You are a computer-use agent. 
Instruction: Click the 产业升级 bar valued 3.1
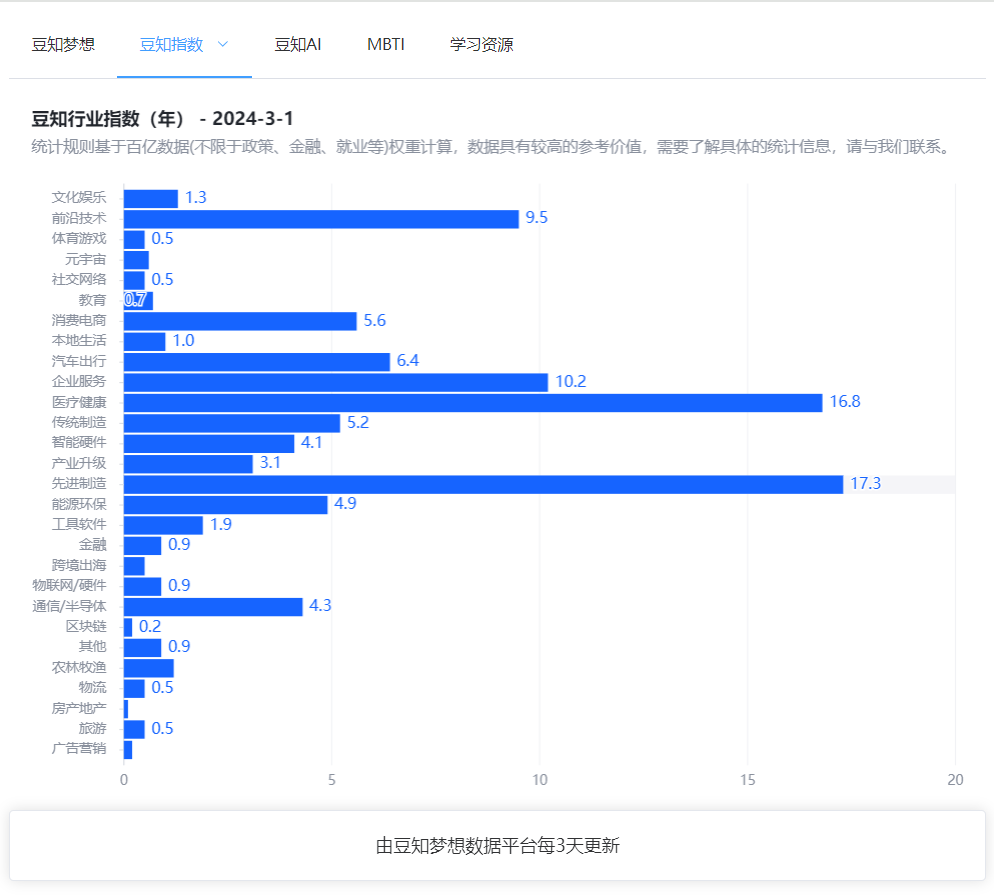[x=188, y=464]
